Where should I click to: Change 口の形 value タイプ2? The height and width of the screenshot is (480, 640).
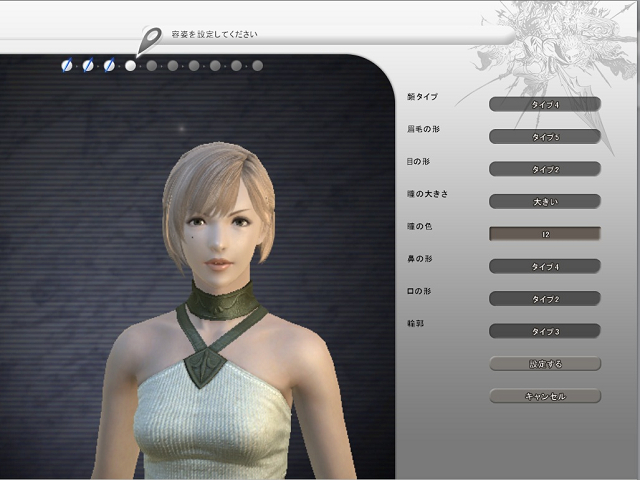click(x=545, y=299)
